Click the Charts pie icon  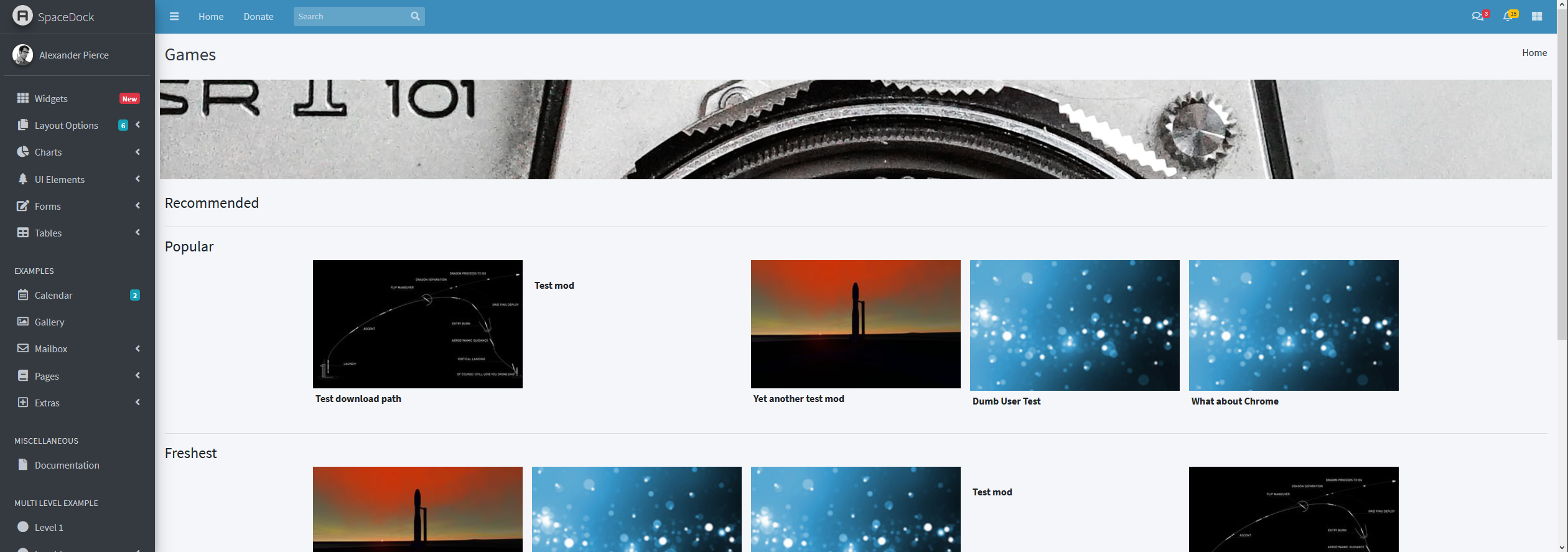click(23, 151)
